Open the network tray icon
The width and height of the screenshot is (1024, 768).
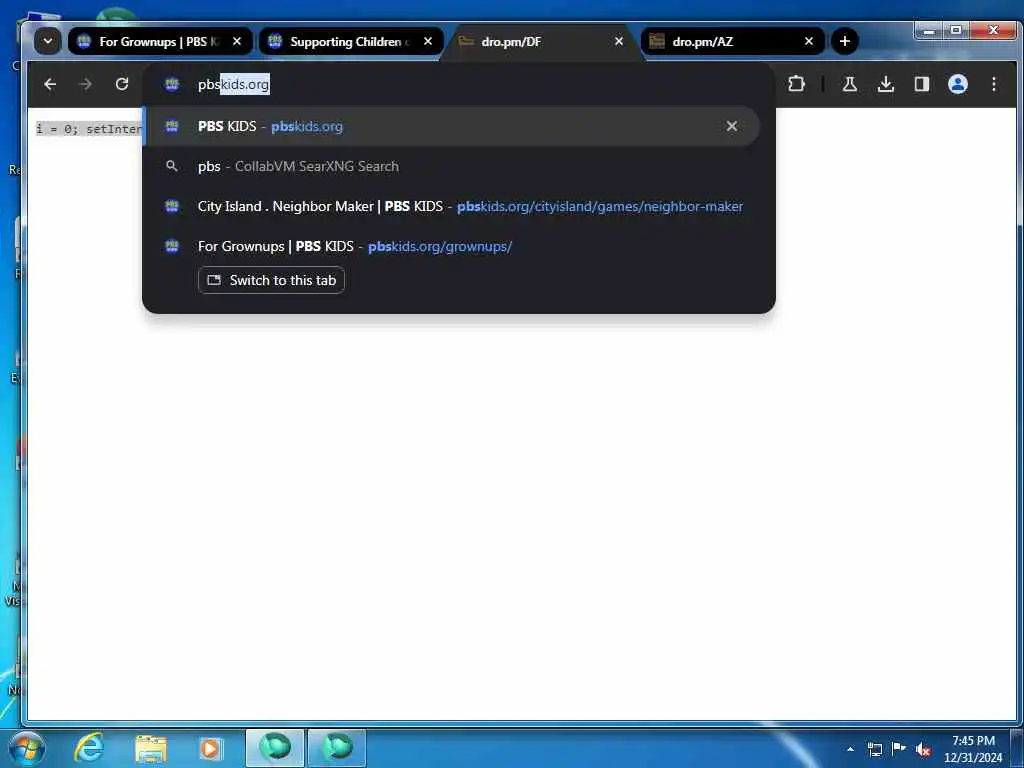point(874,749)
